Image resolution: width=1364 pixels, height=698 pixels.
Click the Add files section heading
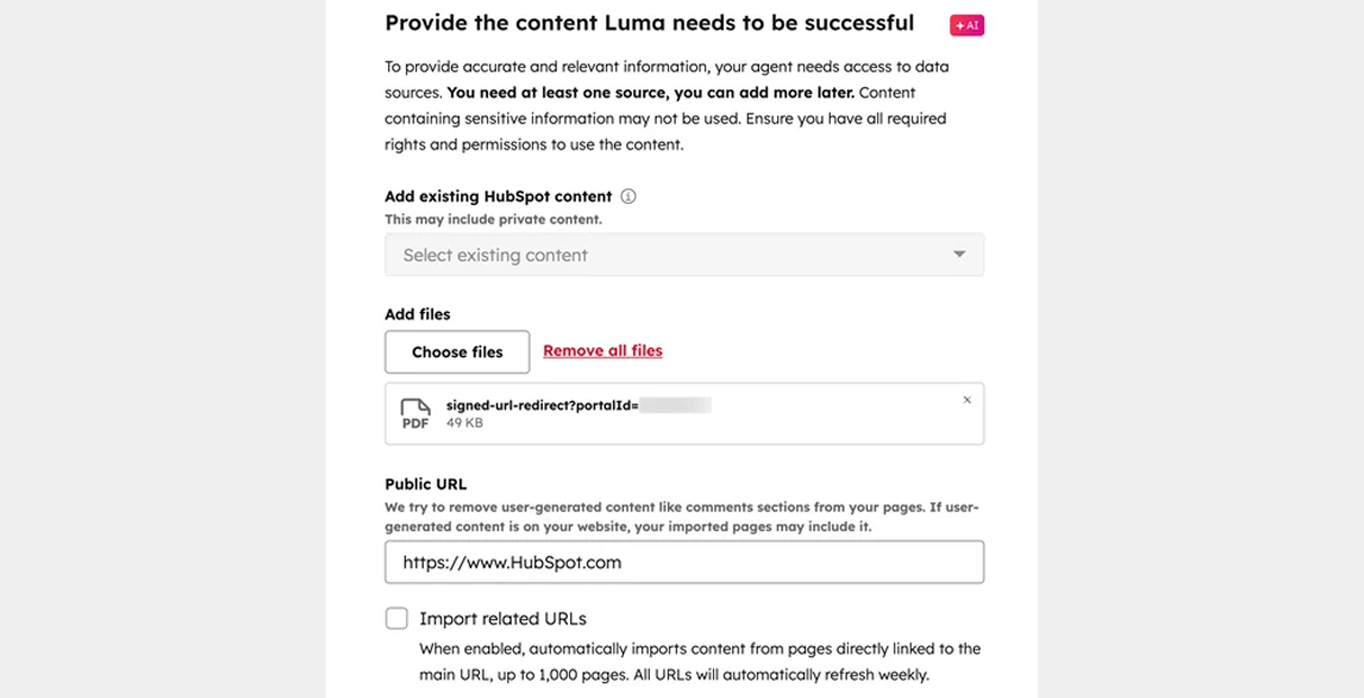[x=416, y=314]
